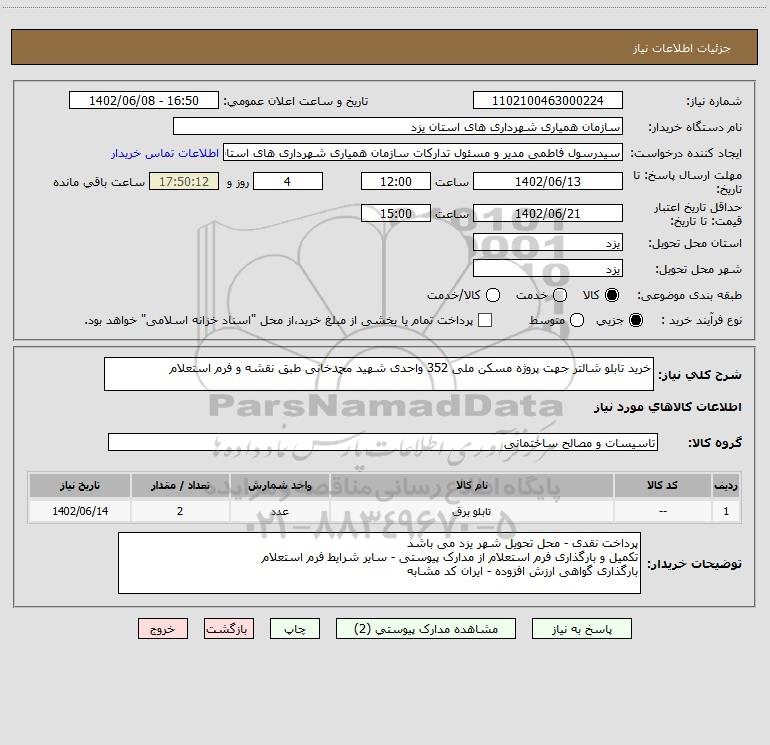This screenshot has height=745, width=770.
Task: Click the delivery province field یزد
Action: [548, 243]
